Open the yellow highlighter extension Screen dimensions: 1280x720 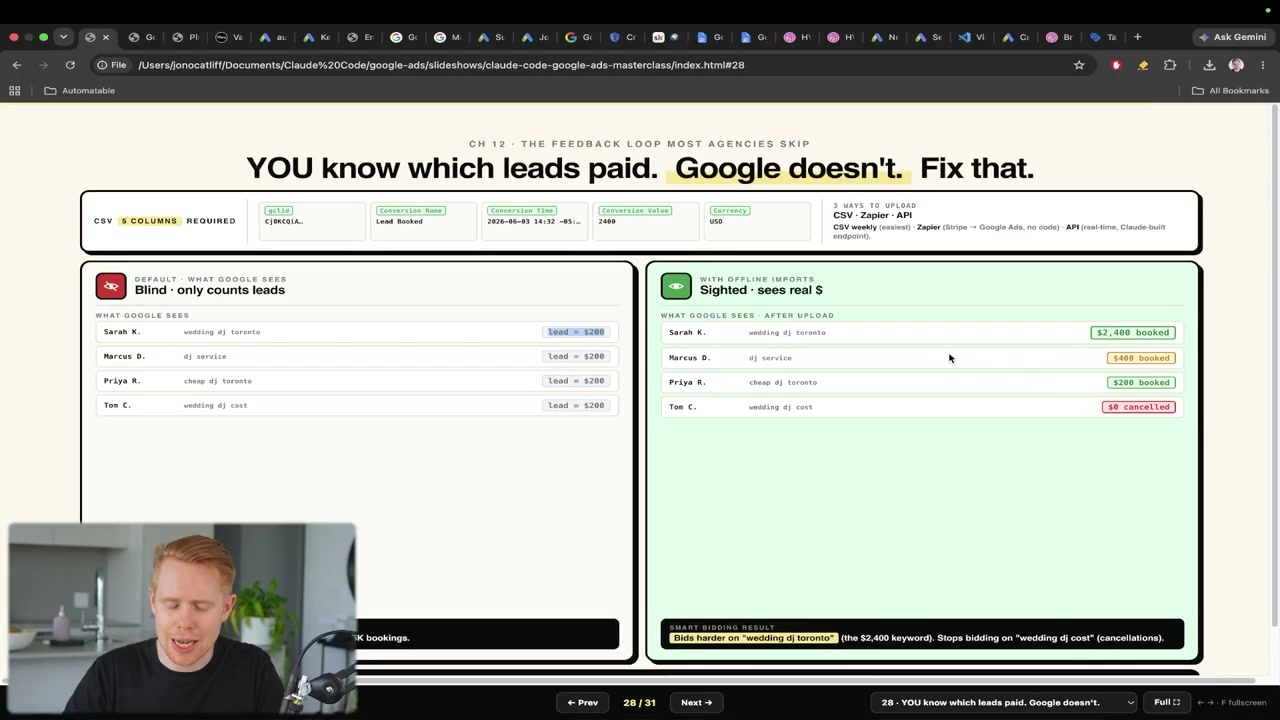coord(1143,65)
